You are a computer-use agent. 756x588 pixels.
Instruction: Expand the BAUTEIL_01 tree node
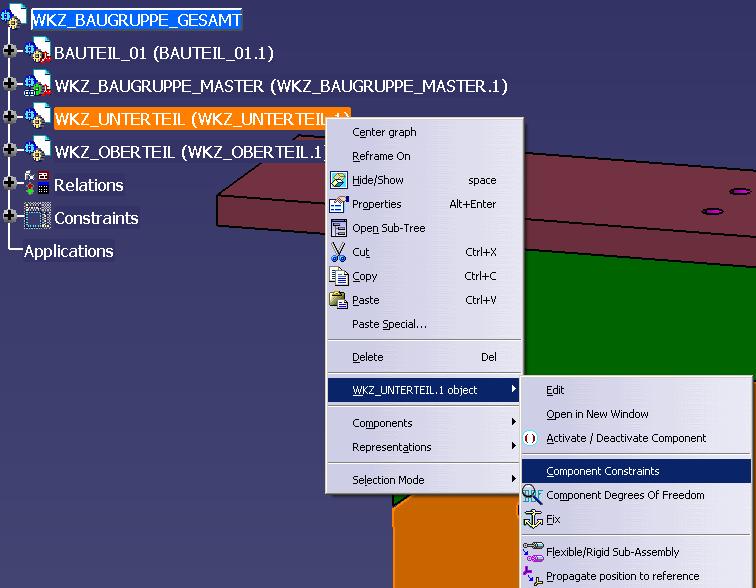pos(9,50)
